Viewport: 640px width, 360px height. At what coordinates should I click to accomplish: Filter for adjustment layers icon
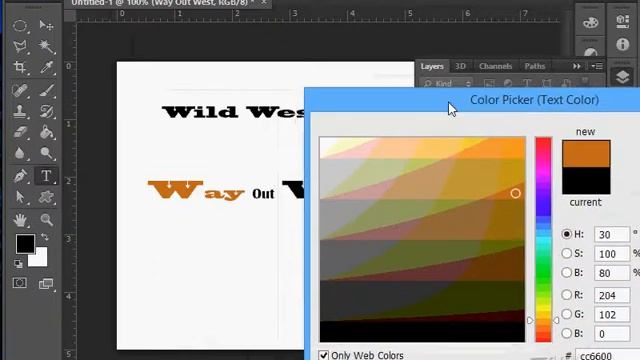[508, 84]
